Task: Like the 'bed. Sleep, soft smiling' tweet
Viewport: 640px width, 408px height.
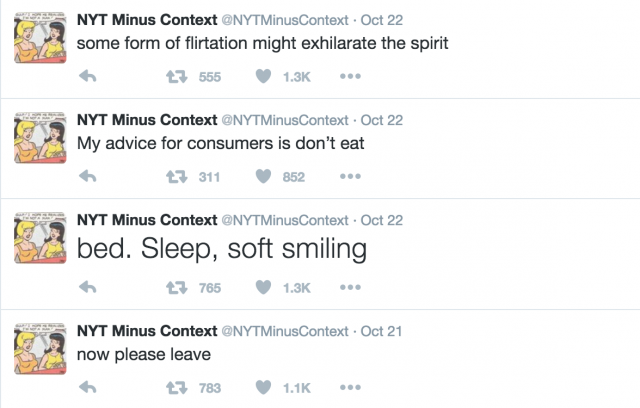Action: click(x=263, y=288)
